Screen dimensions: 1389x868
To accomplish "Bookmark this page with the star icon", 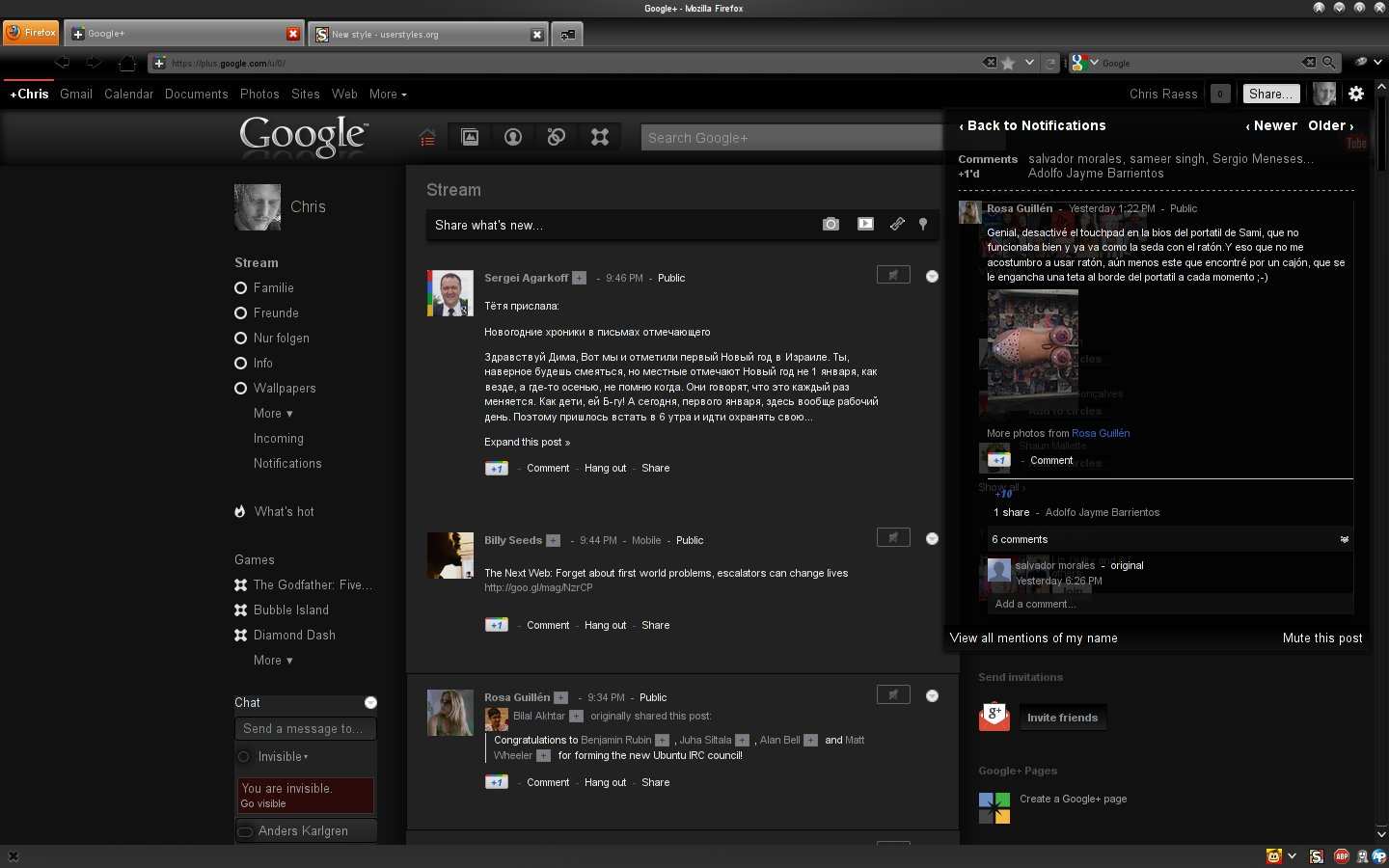I will coord(1008,63).
